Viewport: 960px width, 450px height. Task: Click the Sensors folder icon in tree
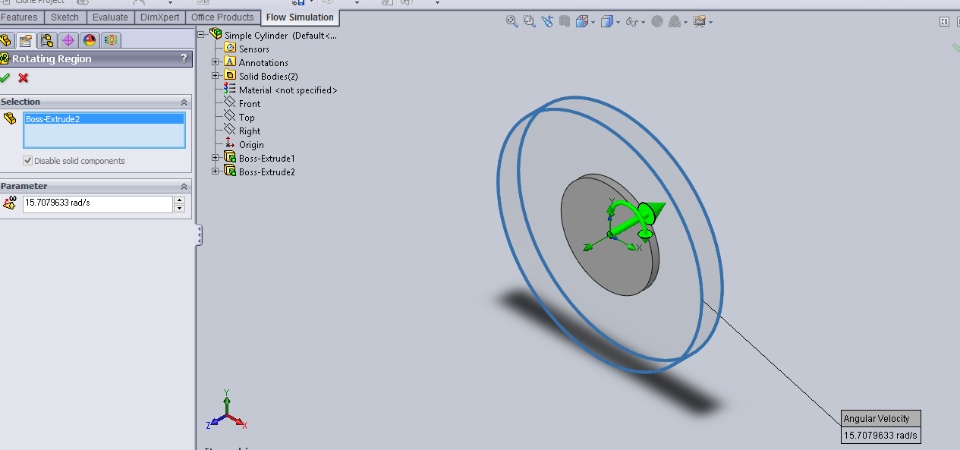(230, 48)
